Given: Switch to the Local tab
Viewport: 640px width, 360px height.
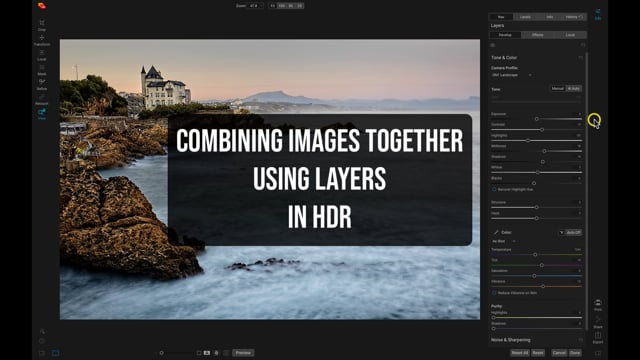Looking at the screenshot, I should pos(570,35).
